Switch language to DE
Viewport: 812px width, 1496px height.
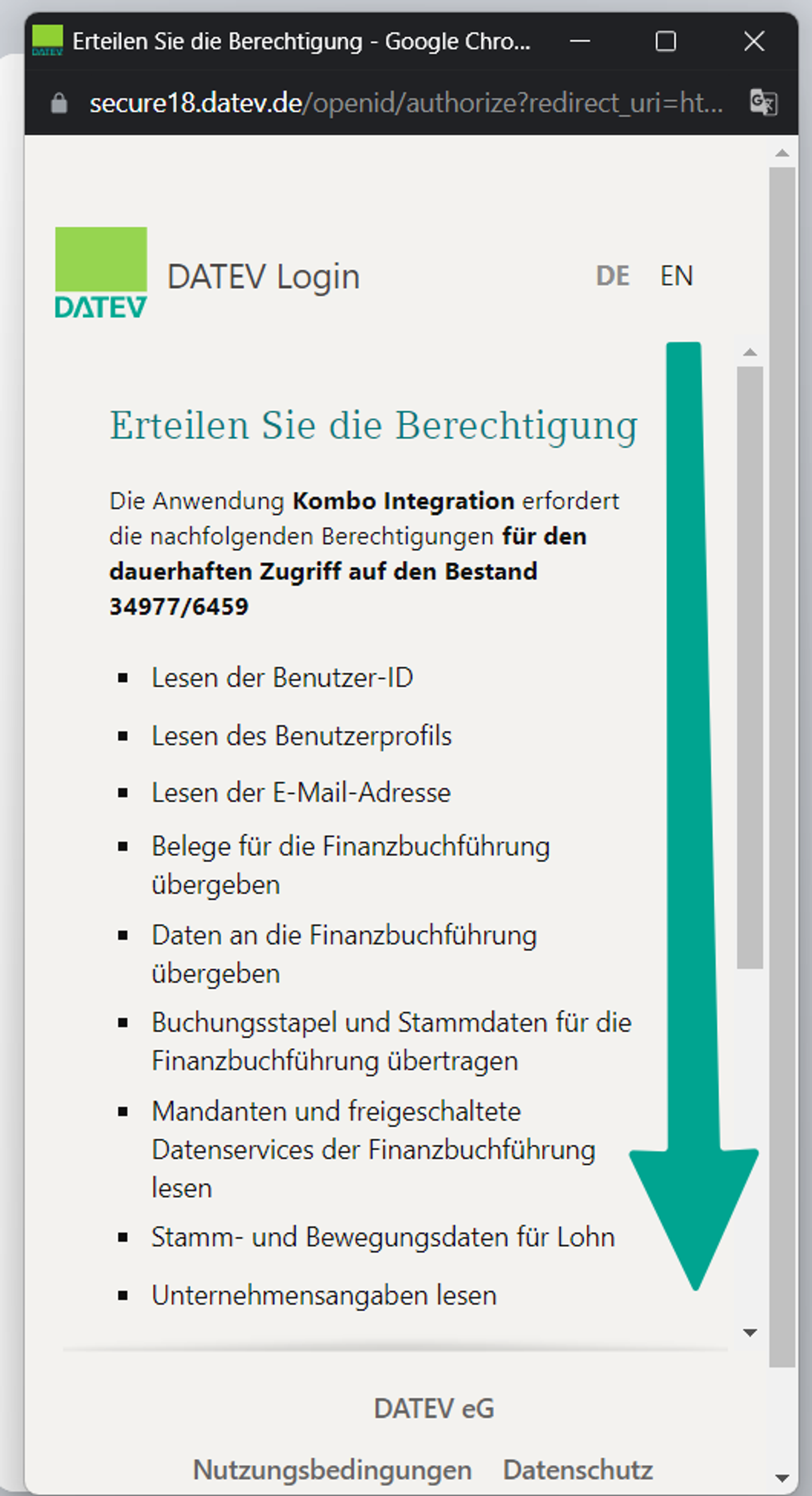pyautogui.click(x=613, y=276)
